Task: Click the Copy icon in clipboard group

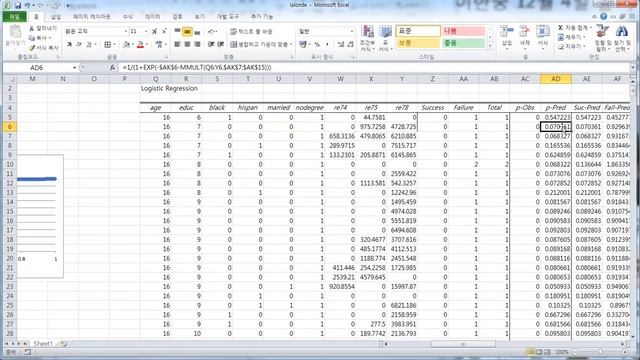Action: point(32,38)
